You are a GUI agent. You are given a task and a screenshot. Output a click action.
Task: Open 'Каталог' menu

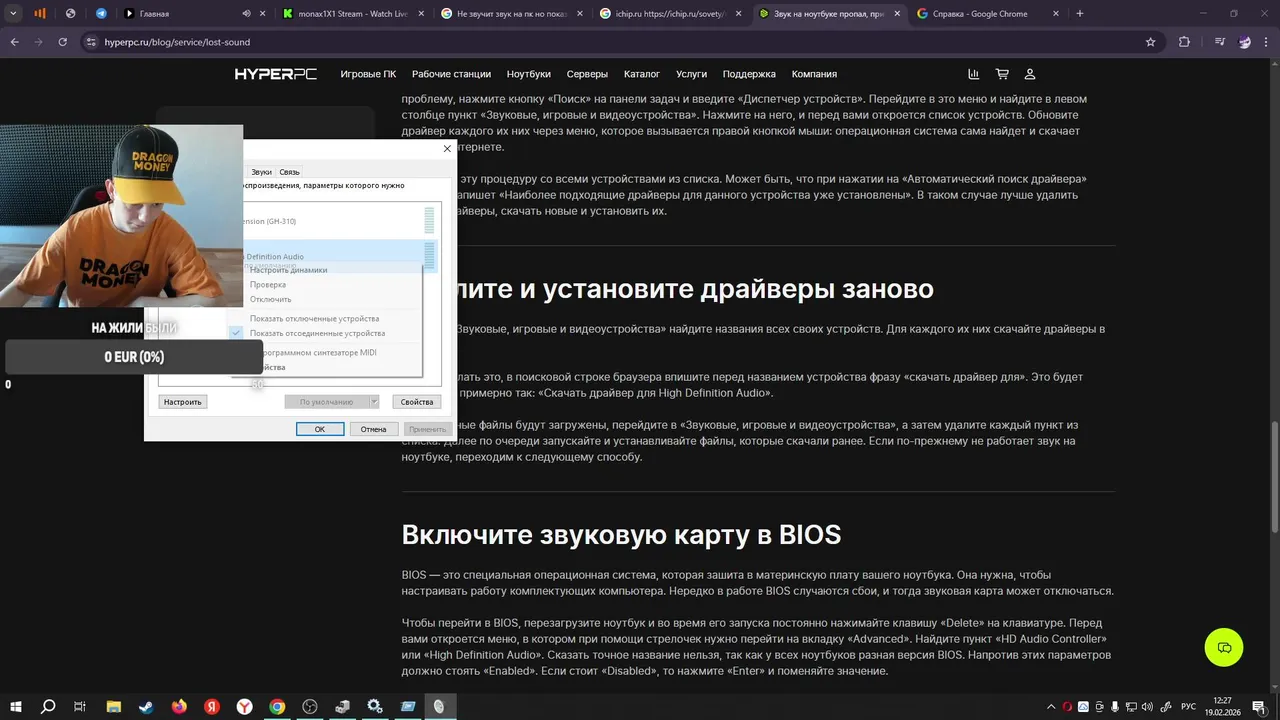point(642,74)
